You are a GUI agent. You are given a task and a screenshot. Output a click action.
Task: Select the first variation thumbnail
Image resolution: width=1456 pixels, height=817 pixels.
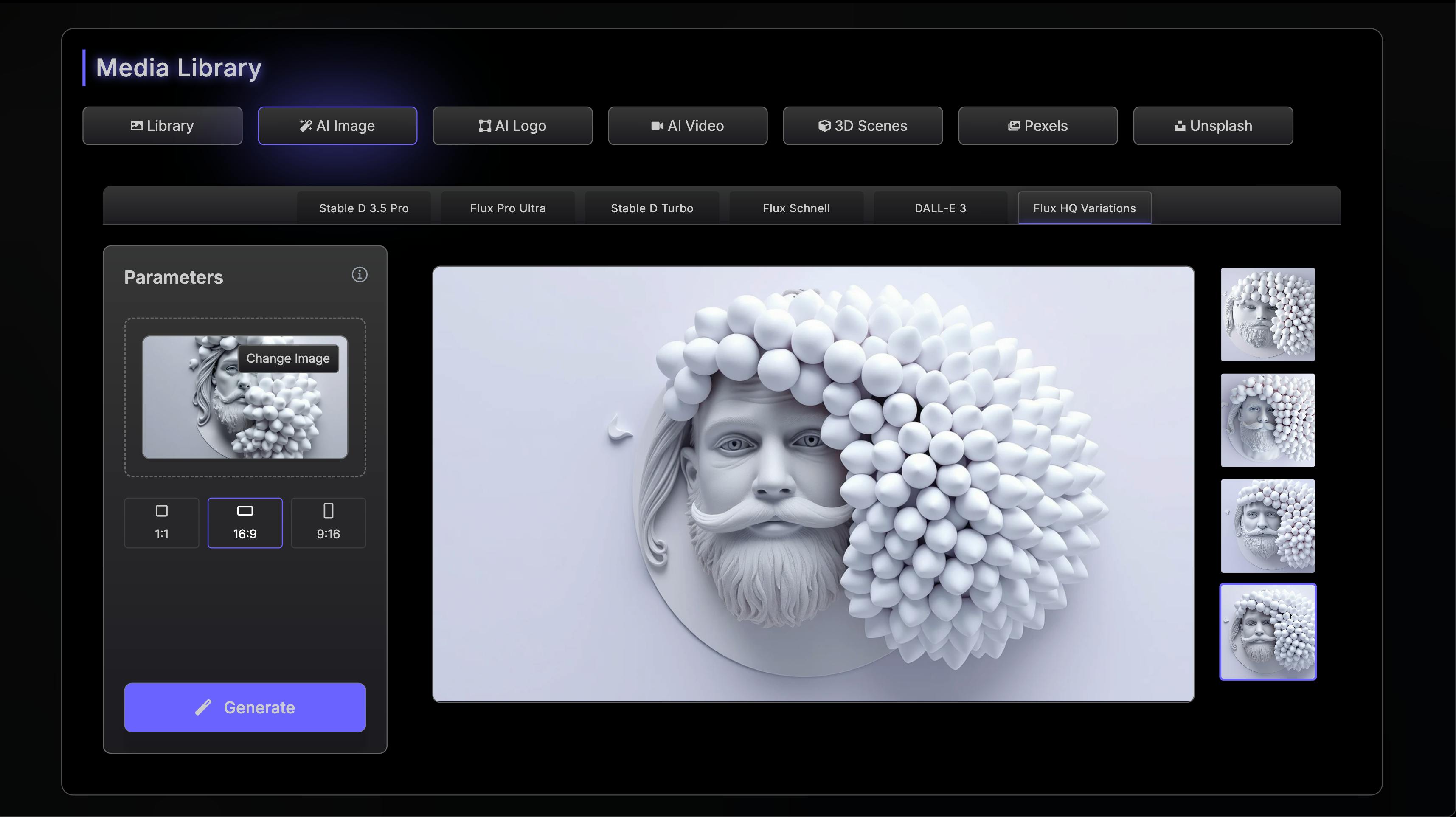tap(1267, 314)
